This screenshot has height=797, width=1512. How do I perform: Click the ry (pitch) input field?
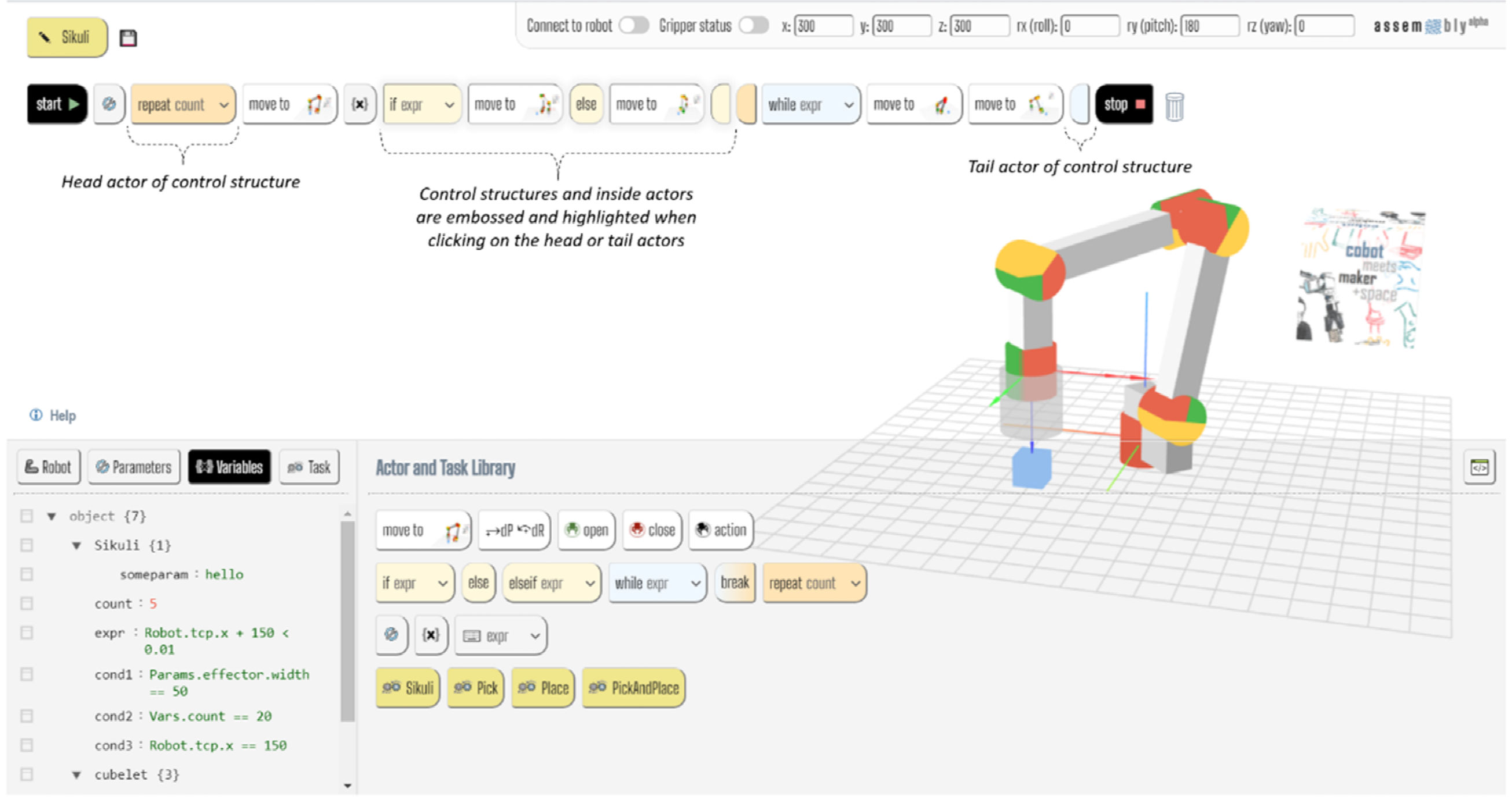point(1209,26)
